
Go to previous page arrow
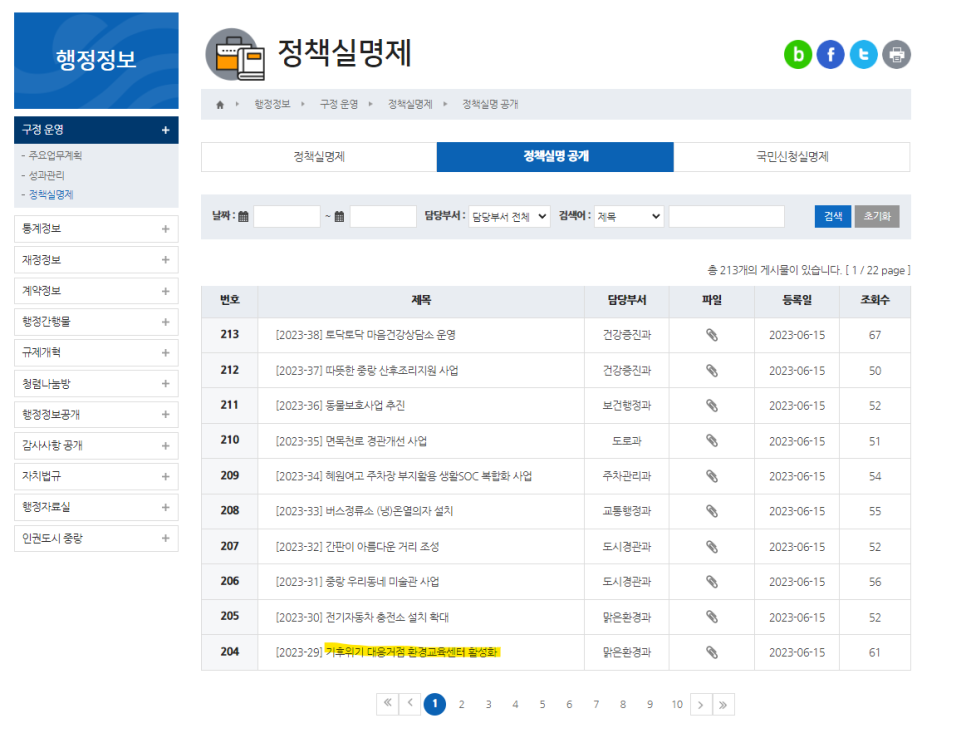click(x=410, y=704)
